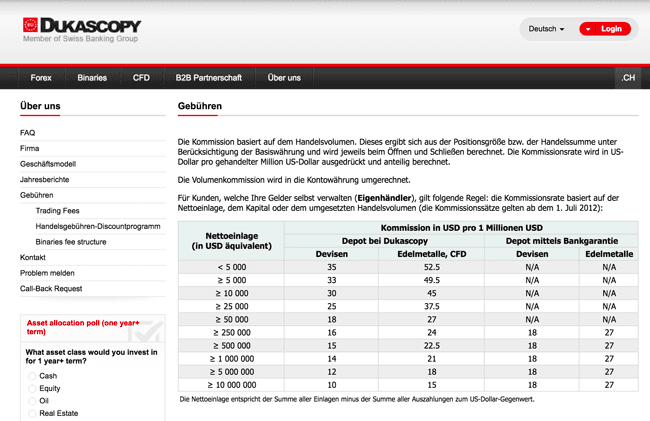The image size is (650, 421).
Task: Open the FAQ sidebar link
Action: coord(27,133)
